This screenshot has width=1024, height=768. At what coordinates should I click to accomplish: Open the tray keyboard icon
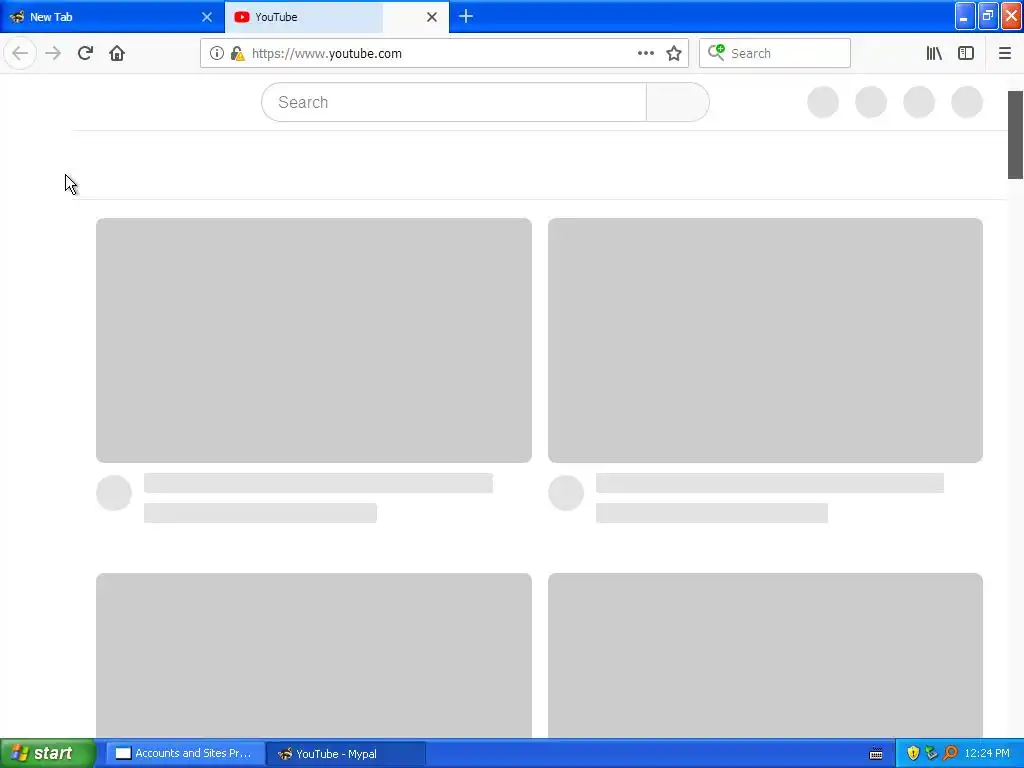point(876,754)
